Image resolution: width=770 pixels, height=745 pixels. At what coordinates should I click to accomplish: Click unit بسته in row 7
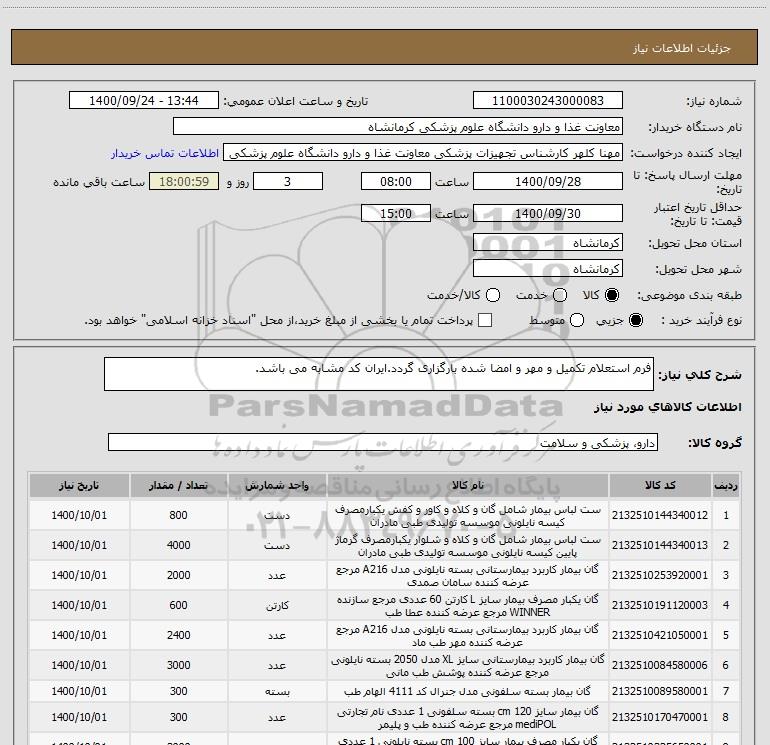click(277, 691)
